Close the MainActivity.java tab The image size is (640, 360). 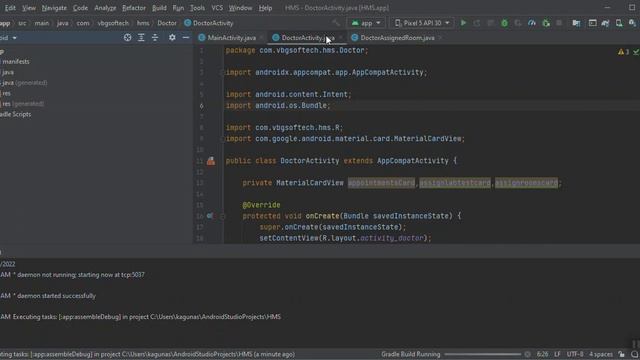pyautogui.click(x=261, y=38)
